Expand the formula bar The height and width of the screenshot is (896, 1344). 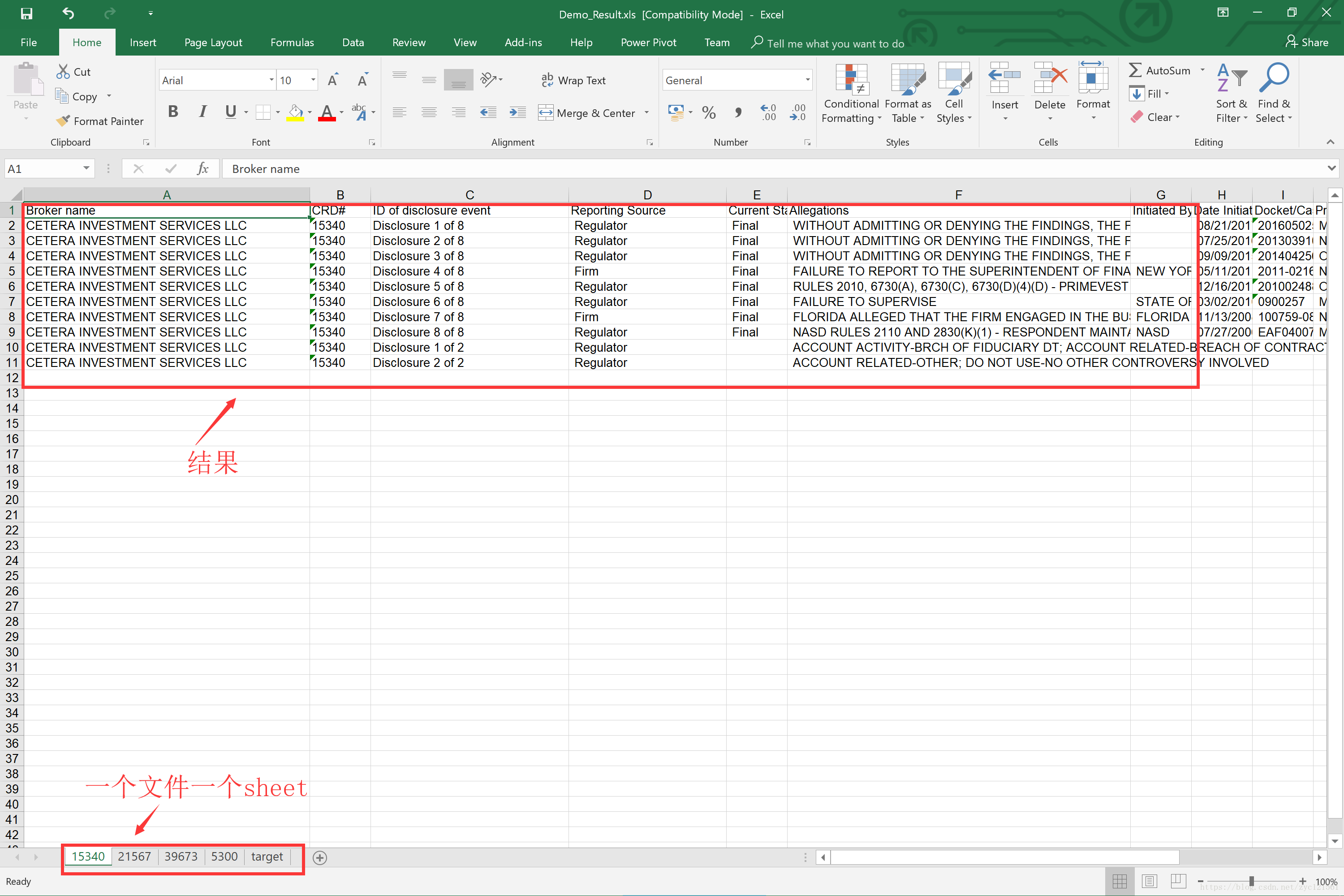tap(1332, 168)
